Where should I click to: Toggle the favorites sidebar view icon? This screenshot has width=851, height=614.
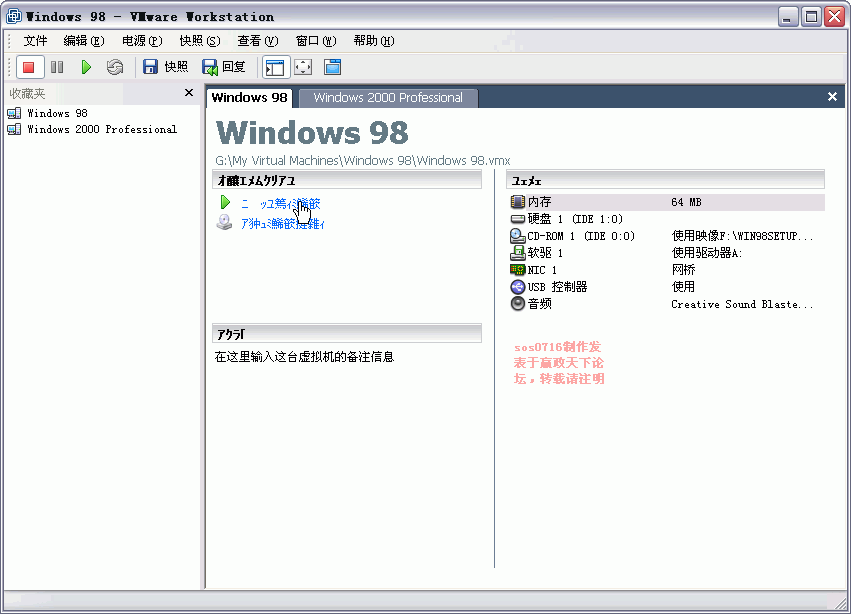click(x=274, y=67)
